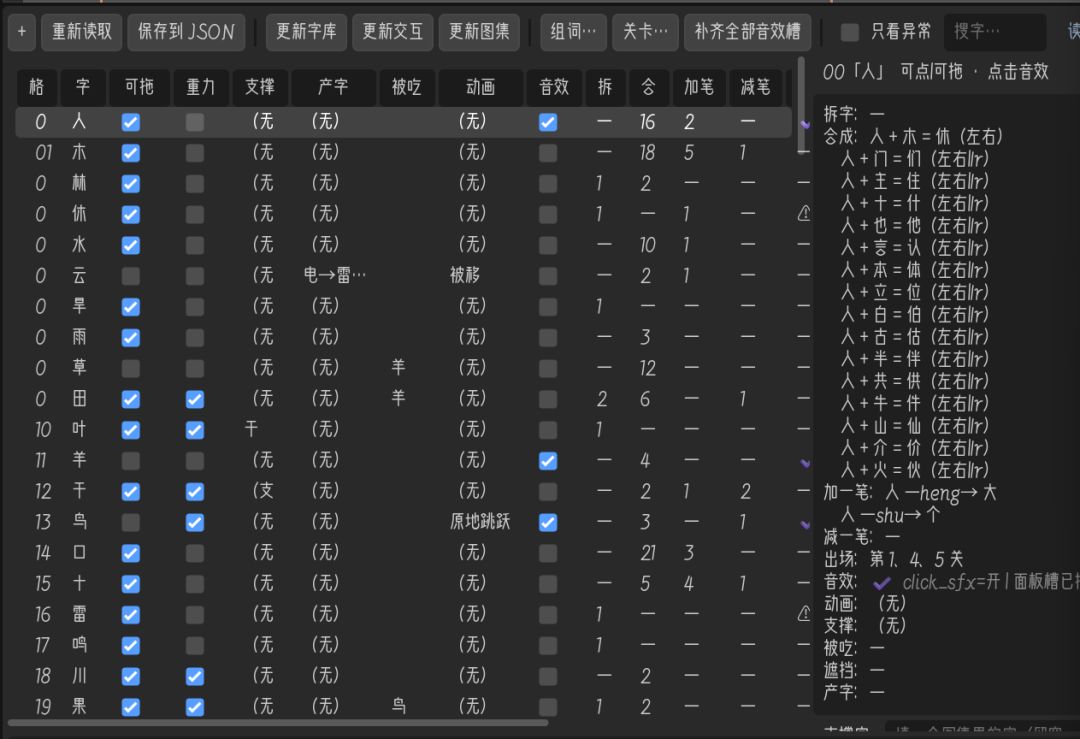Uncheck 音效 checkbox in 鸟 row
The height and width of the screenshot is (739, 1080).
(x=548, y=523)
